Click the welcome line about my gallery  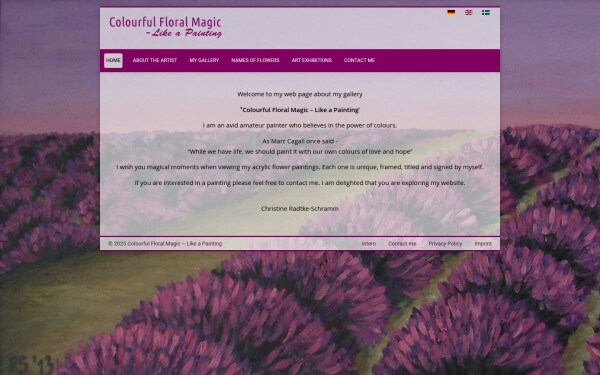300,94
